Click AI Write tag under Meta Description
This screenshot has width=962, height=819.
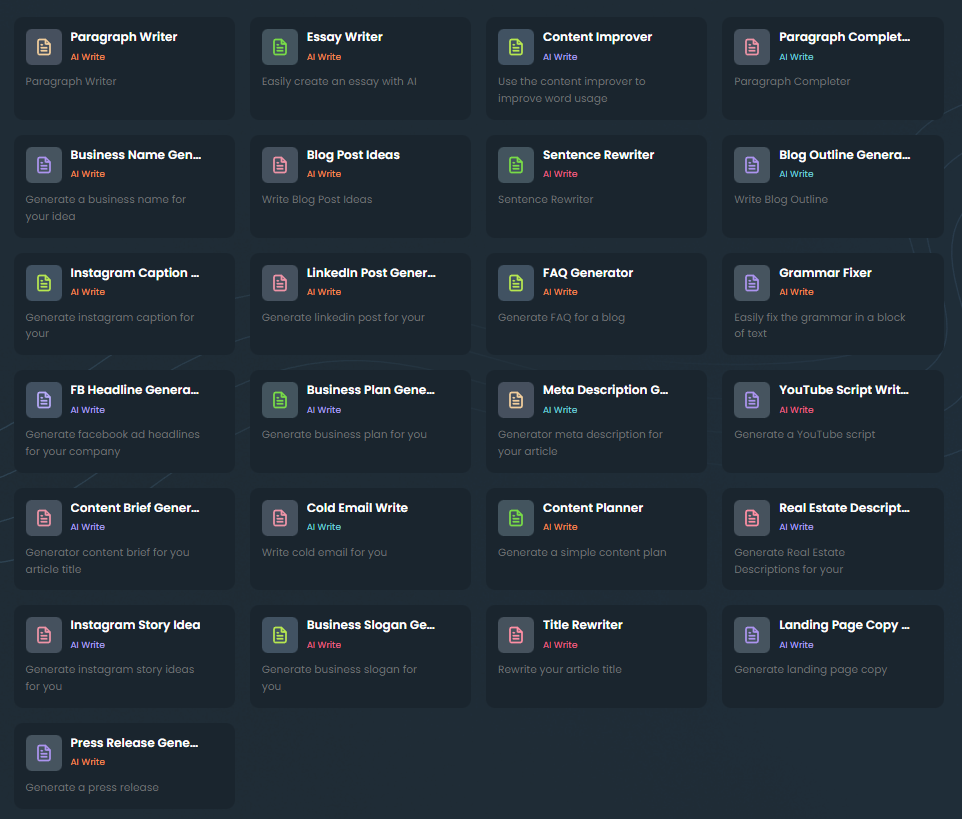pyautogui.click(x=560, y=409)
